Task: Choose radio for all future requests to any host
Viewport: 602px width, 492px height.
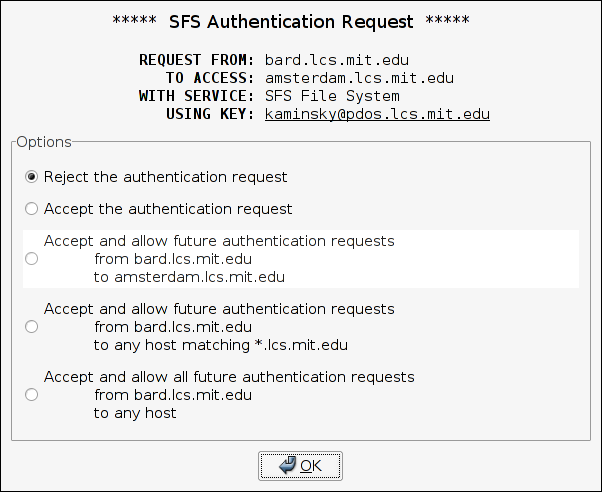Action: tap(32, 395)
